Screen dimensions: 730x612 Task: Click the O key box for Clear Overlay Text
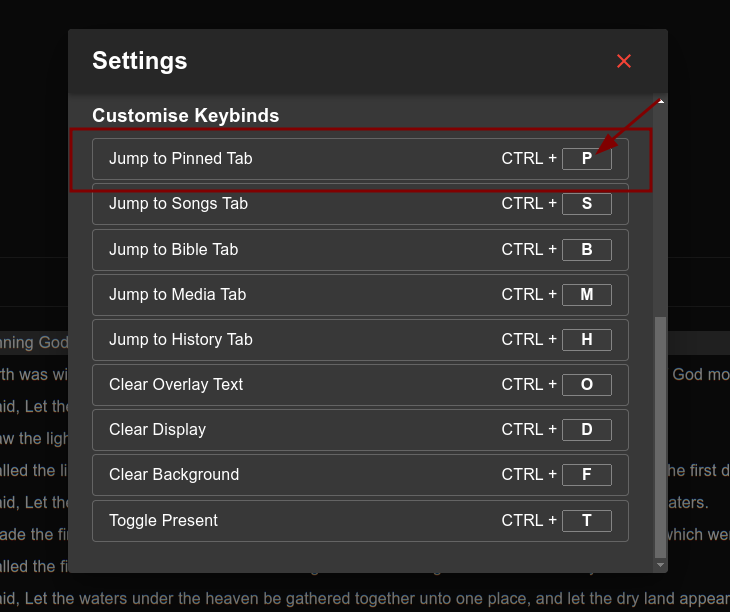586,385
